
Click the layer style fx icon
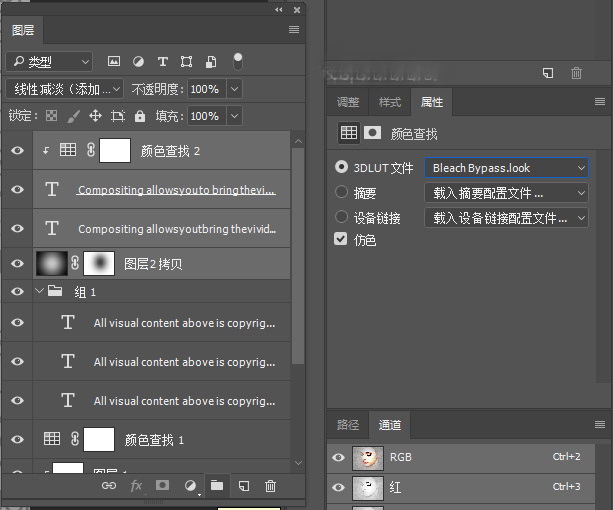tap(136, 486)
